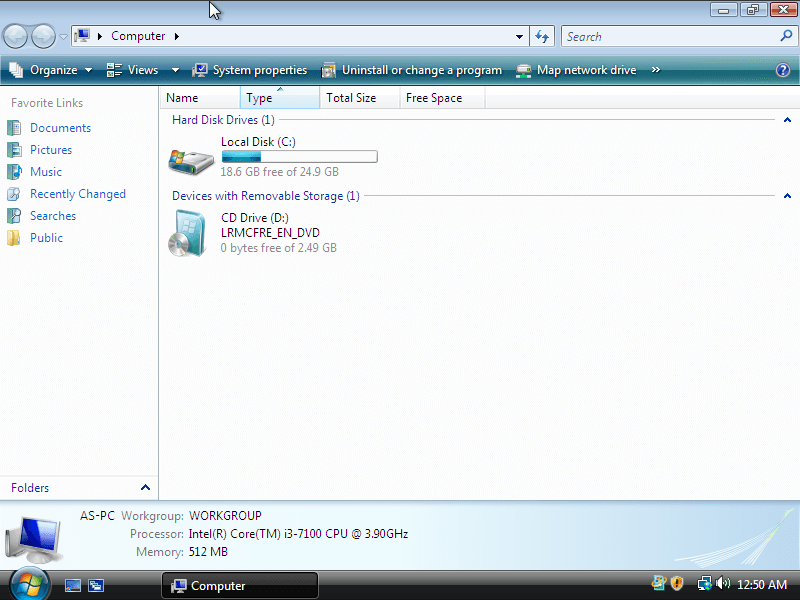The height and width of the screenshot is (600, 800).
Task: Open the volume speaker tray icon
Action: pyautogui.click(x=722, y=583)
